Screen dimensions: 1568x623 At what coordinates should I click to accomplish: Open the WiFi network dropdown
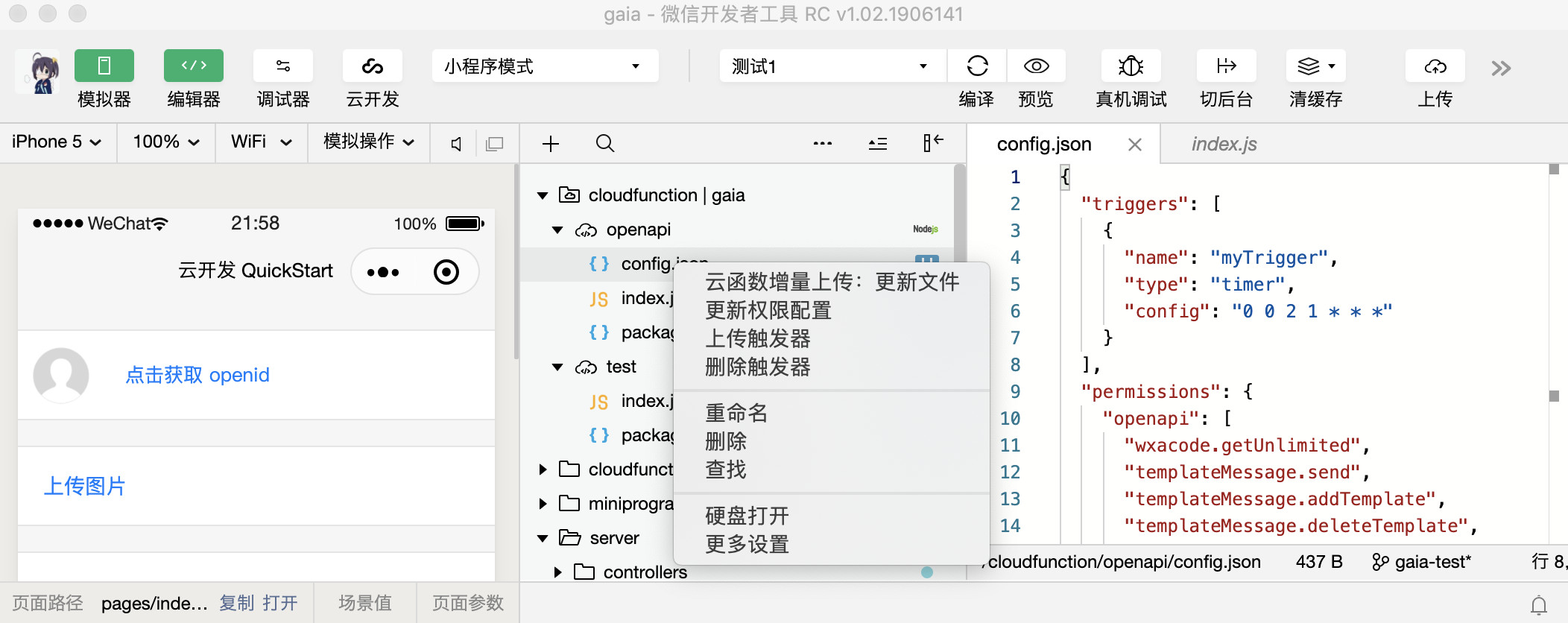tap(261, 142)
